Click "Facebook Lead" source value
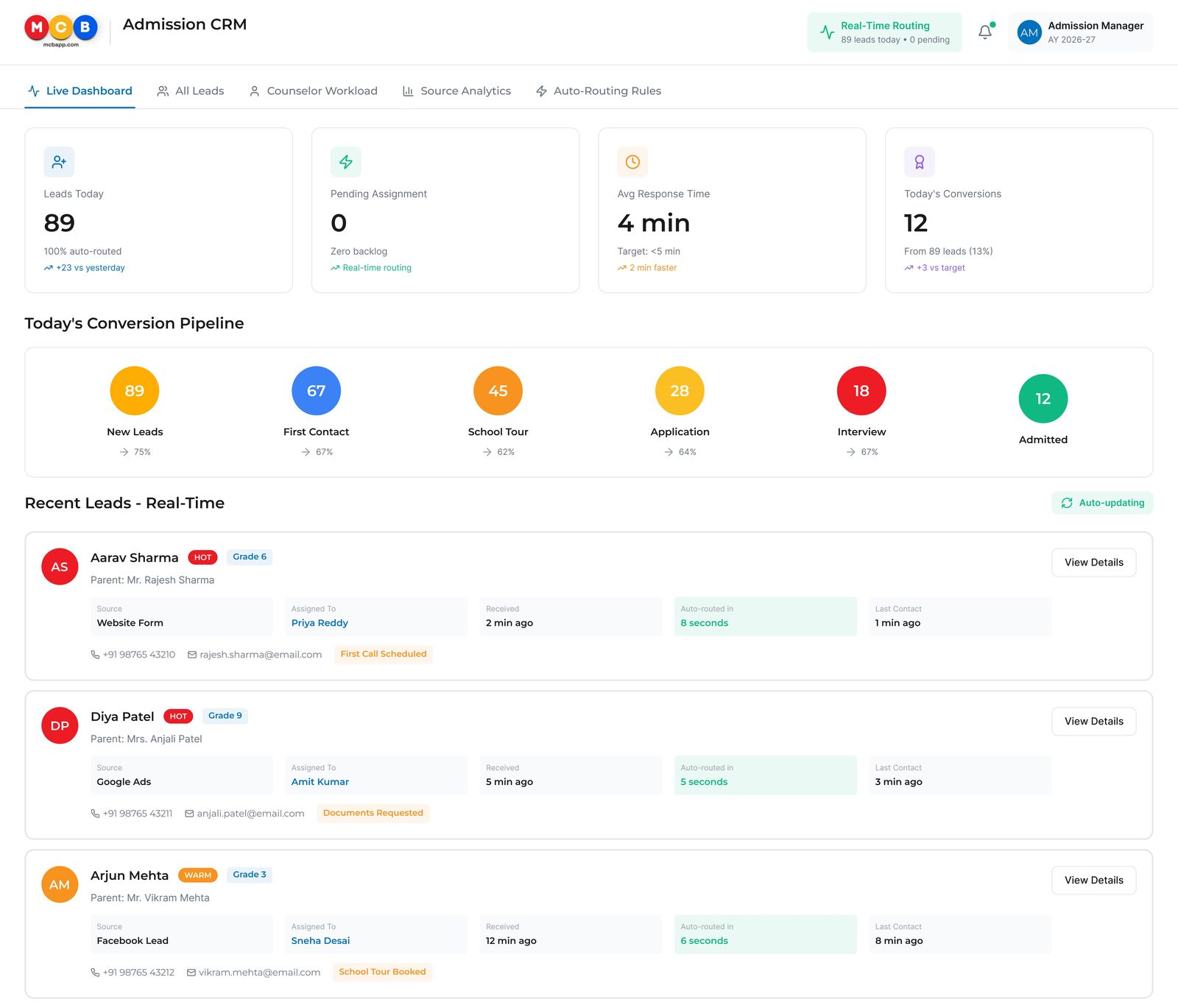Viewport: 1178px width, 1008px height. (133, 941)
